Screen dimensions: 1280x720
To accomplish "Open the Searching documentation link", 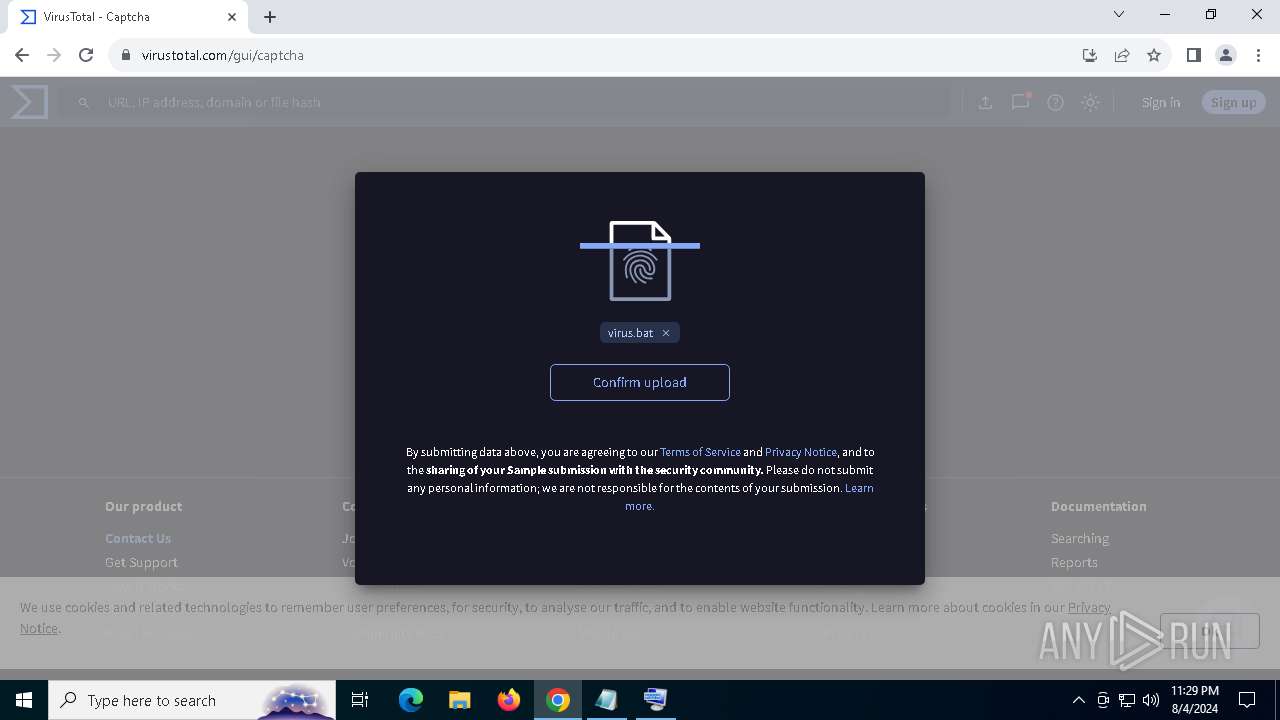I will 1080,538.
